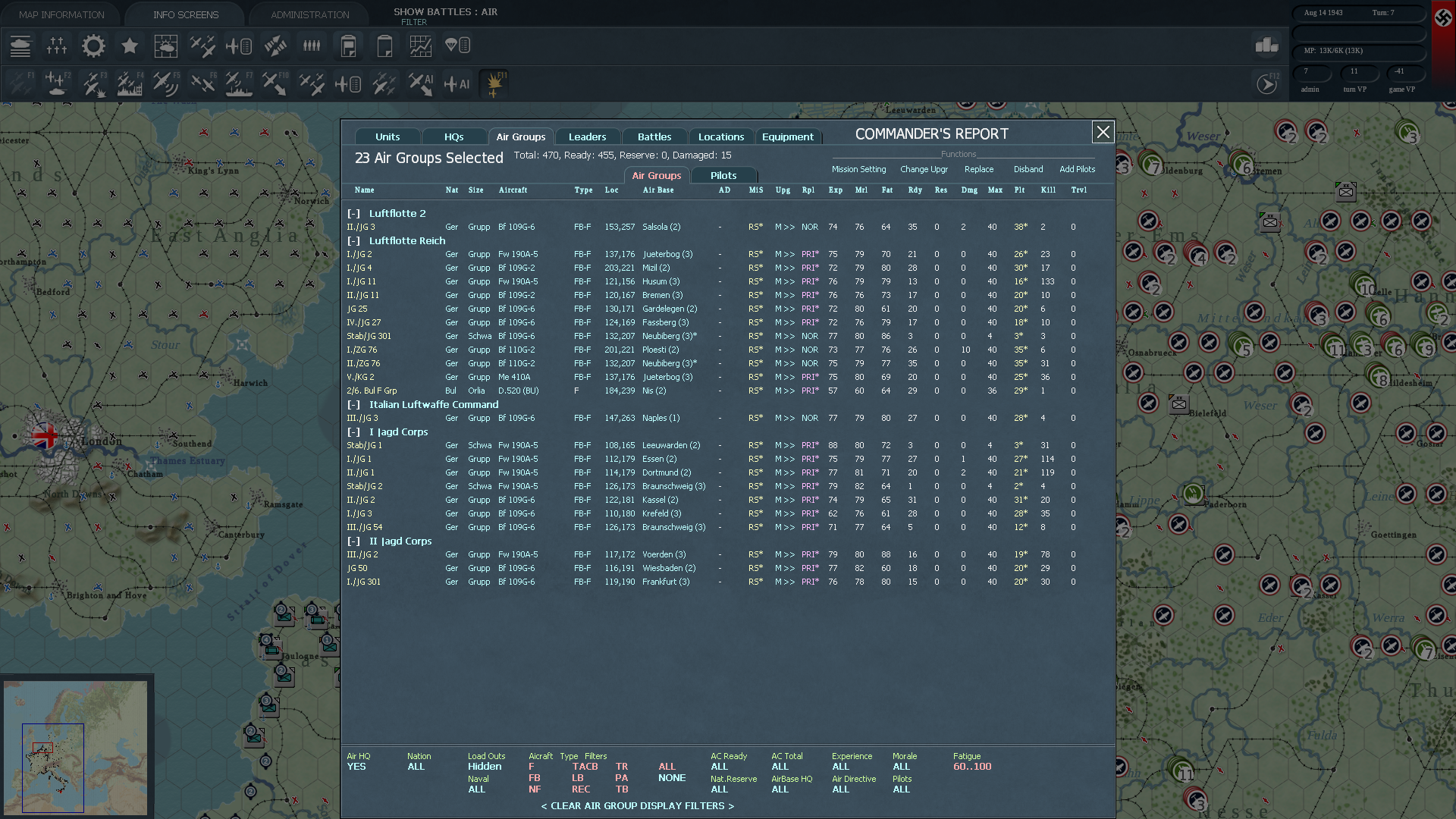Click the star victory icon
Image resolution: width=1456 pixels, height=819 pixels.
click(130, 46)
